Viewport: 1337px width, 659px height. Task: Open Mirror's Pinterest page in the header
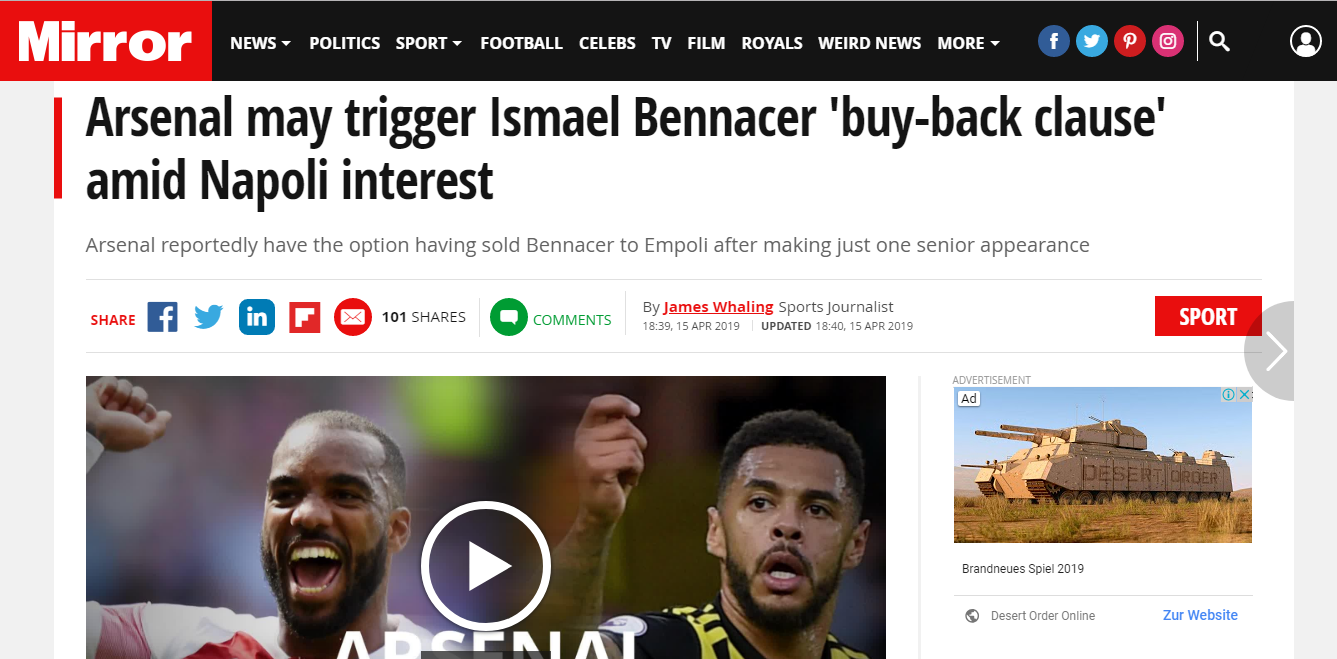pos(1129,41)
